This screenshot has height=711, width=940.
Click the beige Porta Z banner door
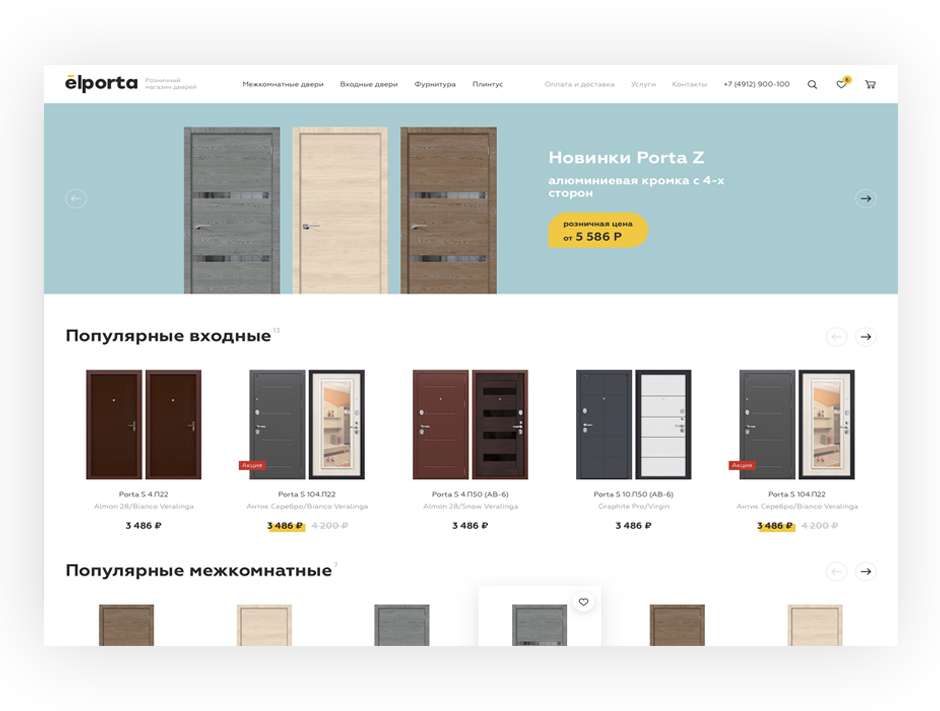(340, 210)
